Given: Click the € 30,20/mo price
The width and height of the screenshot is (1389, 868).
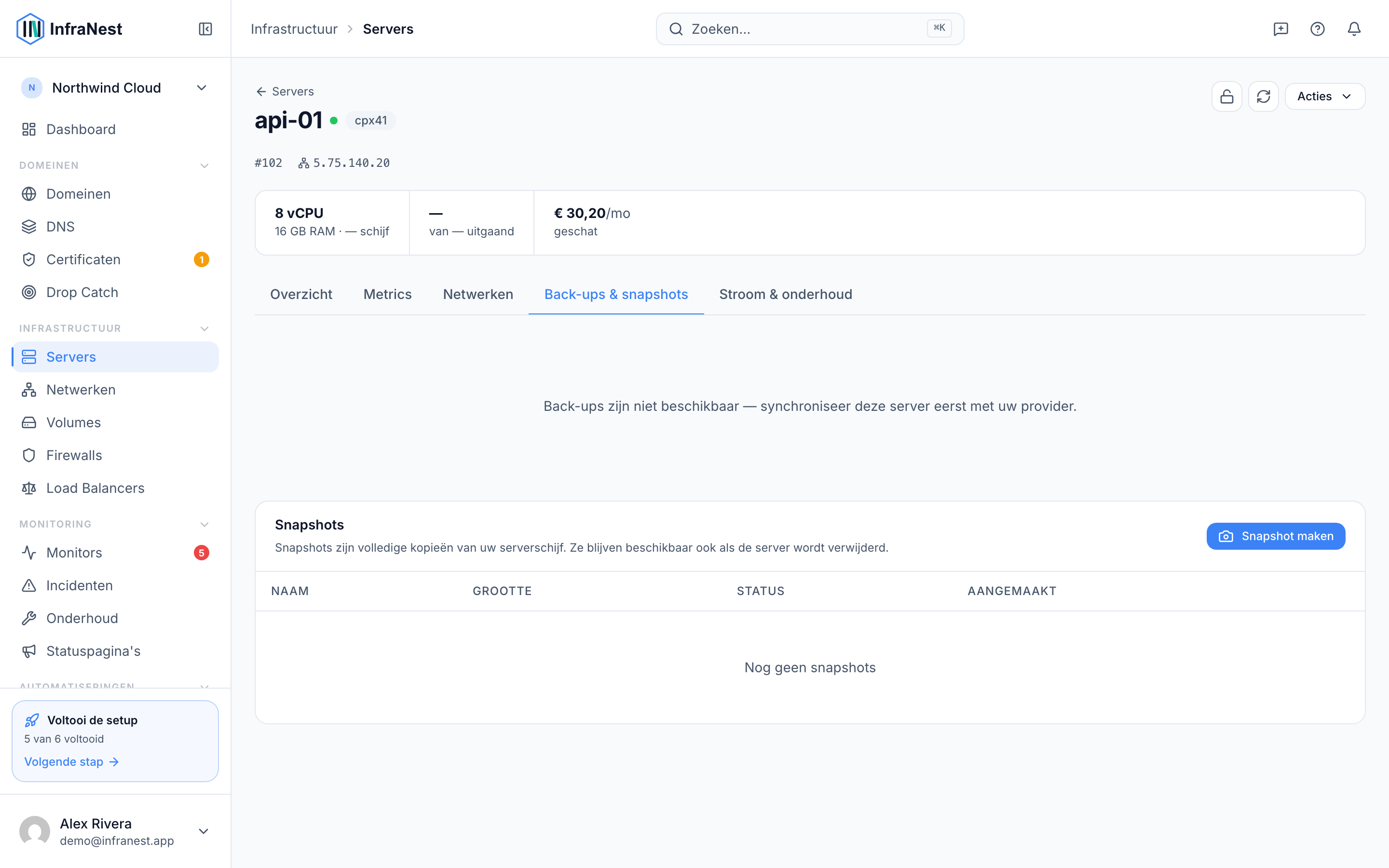Looking at the screenshot, I should click(592, 213).
